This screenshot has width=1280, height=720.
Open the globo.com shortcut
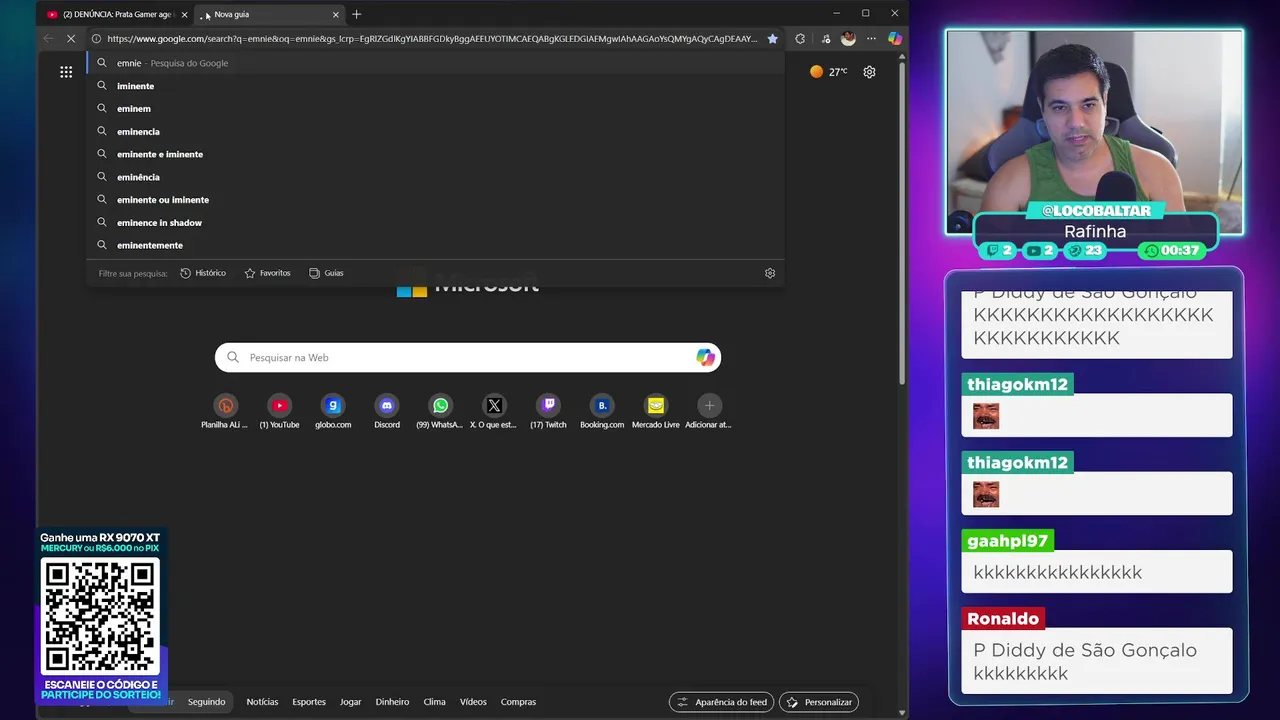[x=333, y=411]
